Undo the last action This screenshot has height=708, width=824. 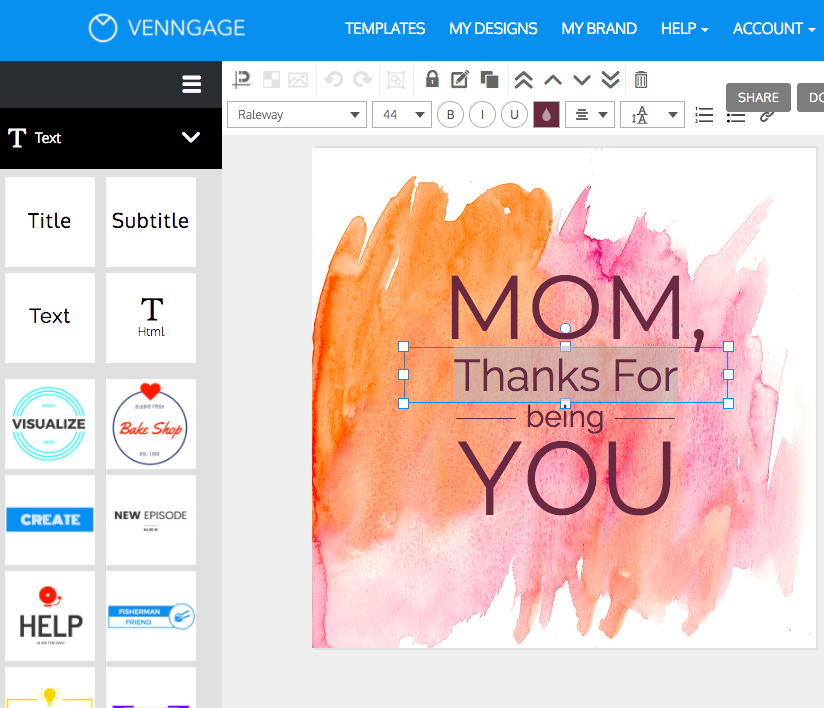(x=333, y=80)
